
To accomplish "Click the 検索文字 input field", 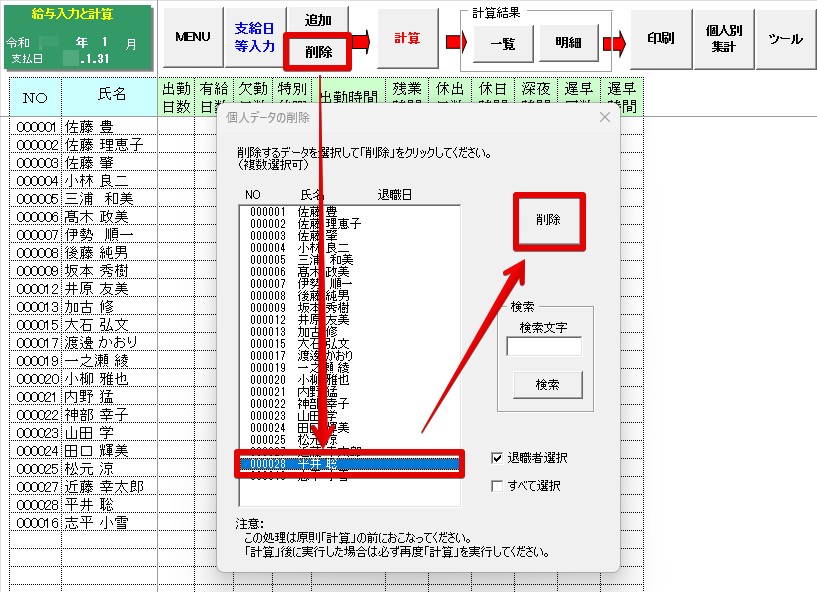I will [x=543, y=347].
